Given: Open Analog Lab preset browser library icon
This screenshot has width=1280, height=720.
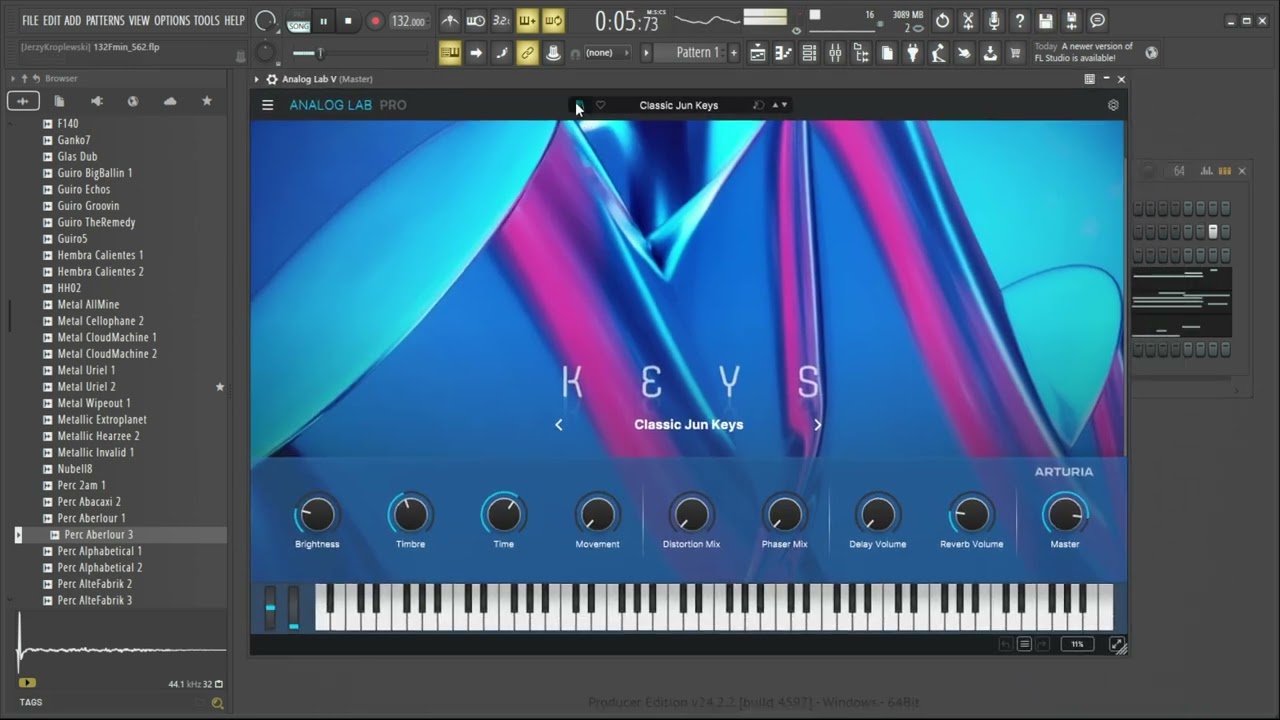Looking at the screenshot, I should [x=578, y=105].
